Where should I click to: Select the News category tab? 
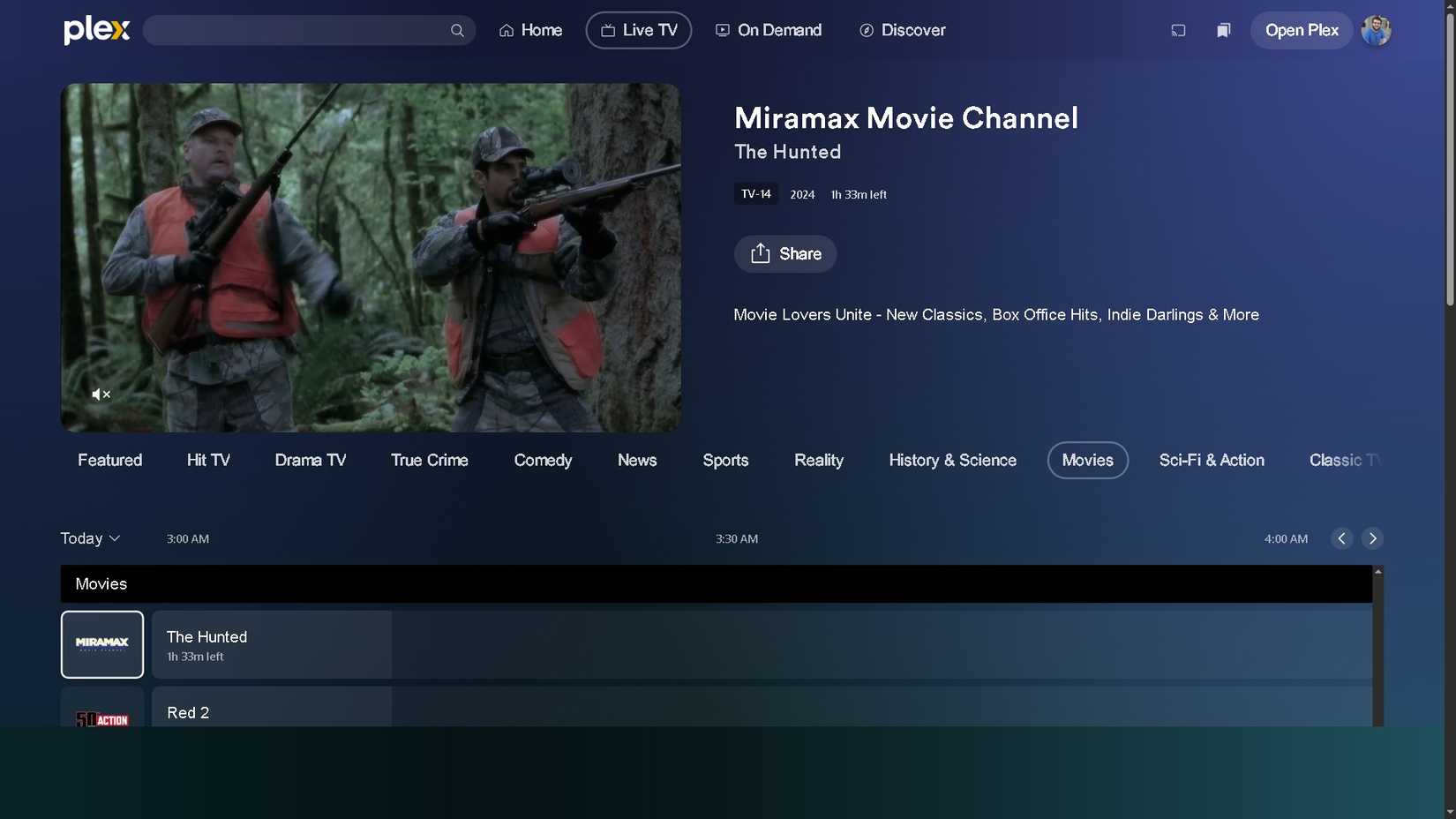pyautogui.click(x=637, y=461)
